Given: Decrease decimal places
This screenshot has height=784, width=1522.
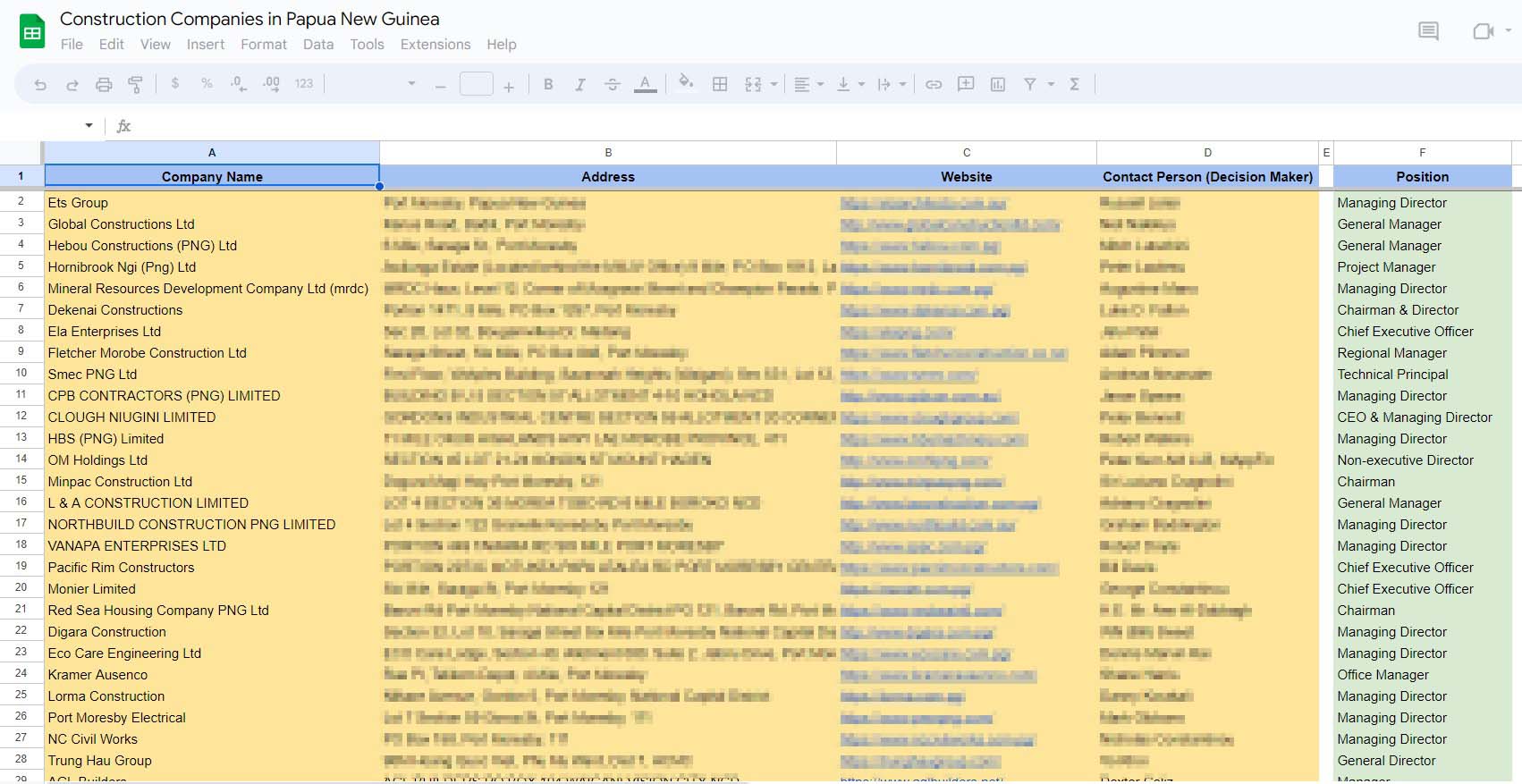Looking at the screenshot, I should tap(238, 83).
